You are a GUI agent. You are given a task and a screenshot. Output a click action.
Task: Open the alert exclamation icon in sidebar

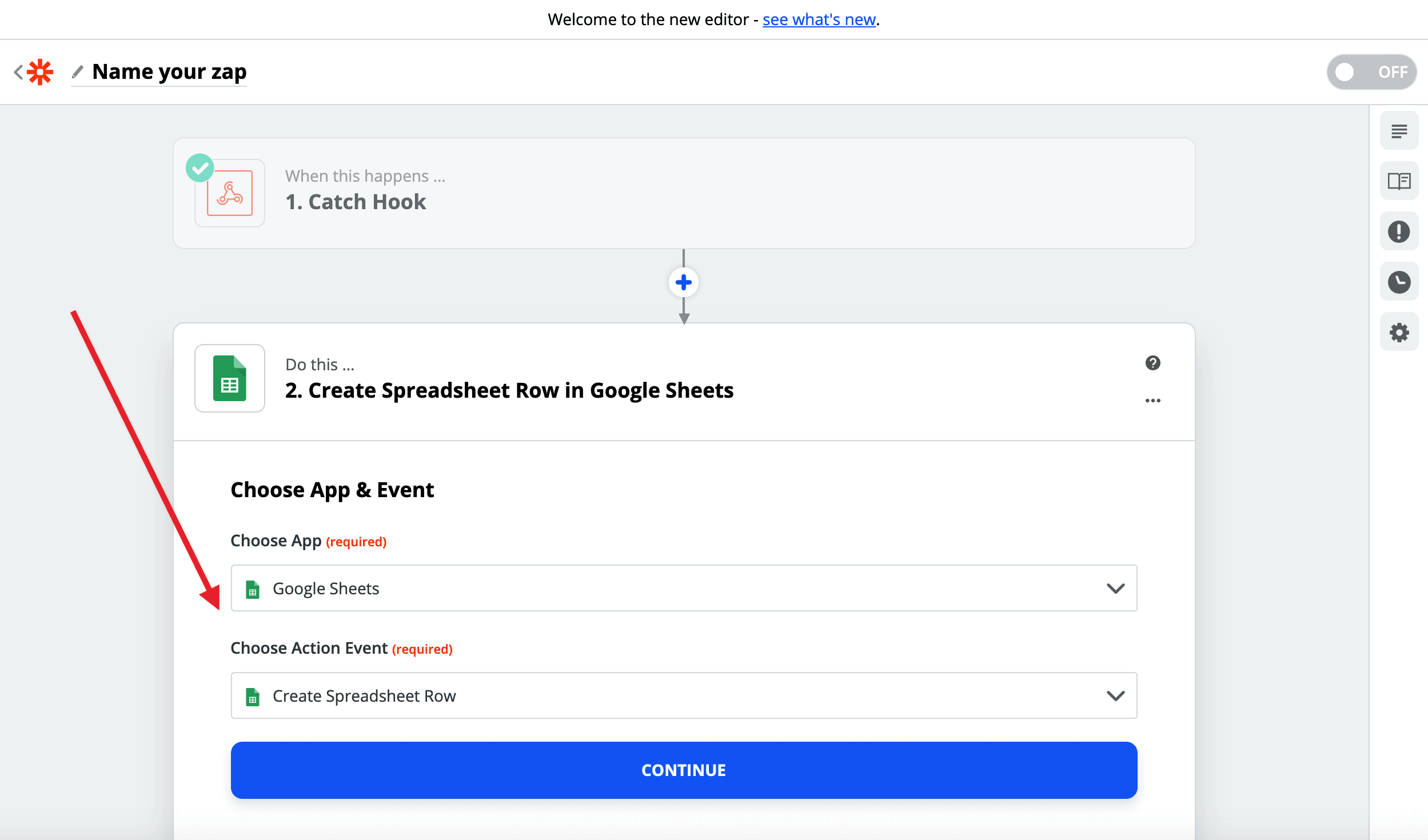point(1399,231)
